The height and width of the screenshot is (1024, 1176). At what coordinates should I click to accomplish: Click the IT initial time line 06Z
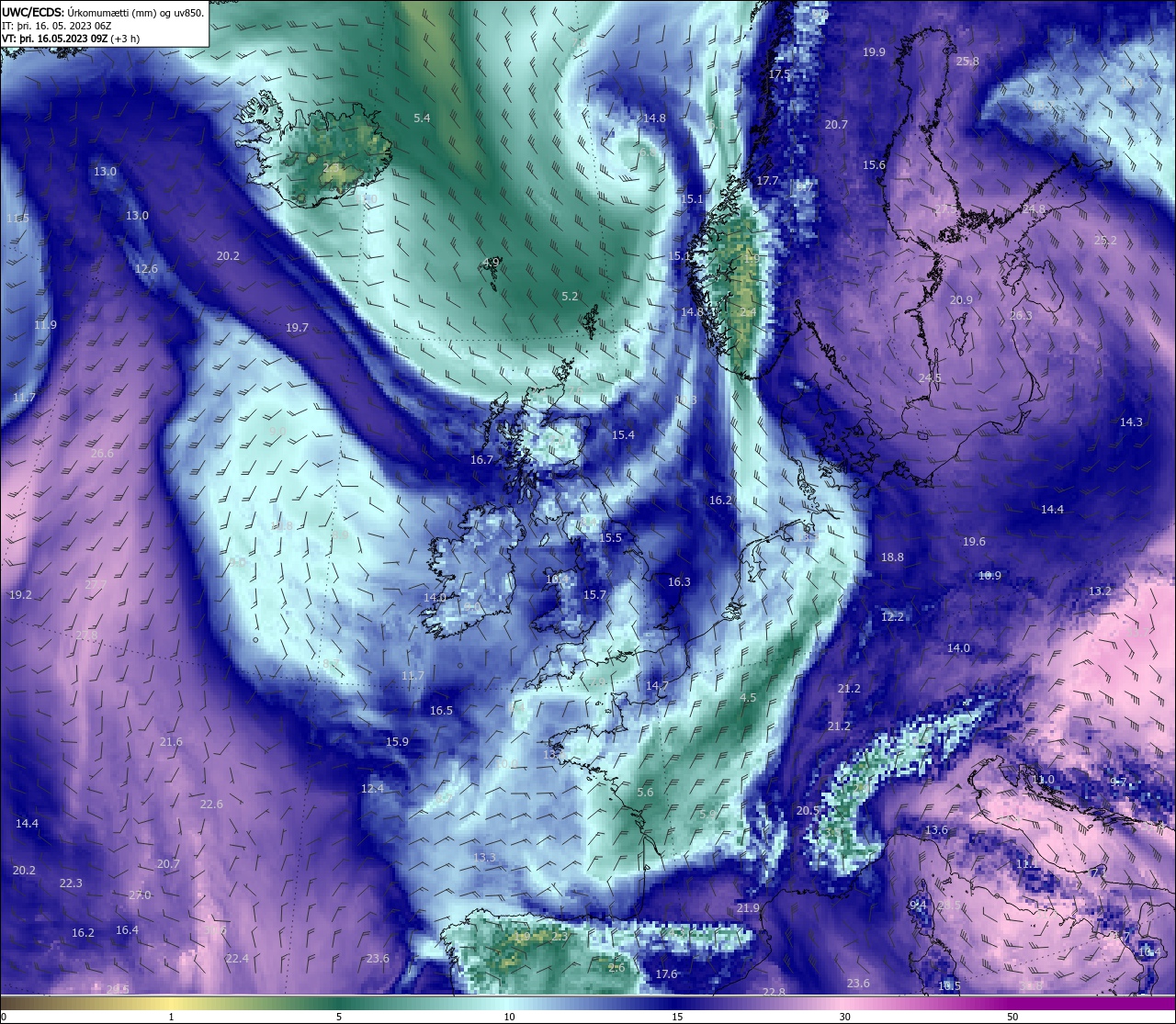point(56,26)
